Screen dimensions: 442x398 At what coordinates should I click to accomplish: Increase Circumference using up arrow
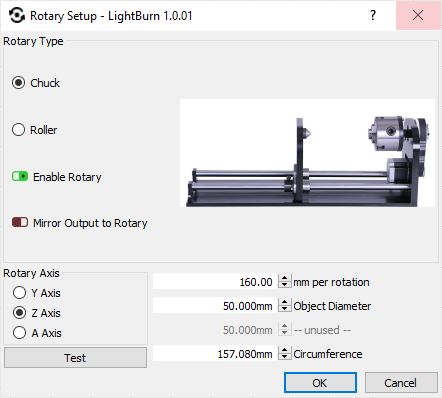[x=284, y=350]
